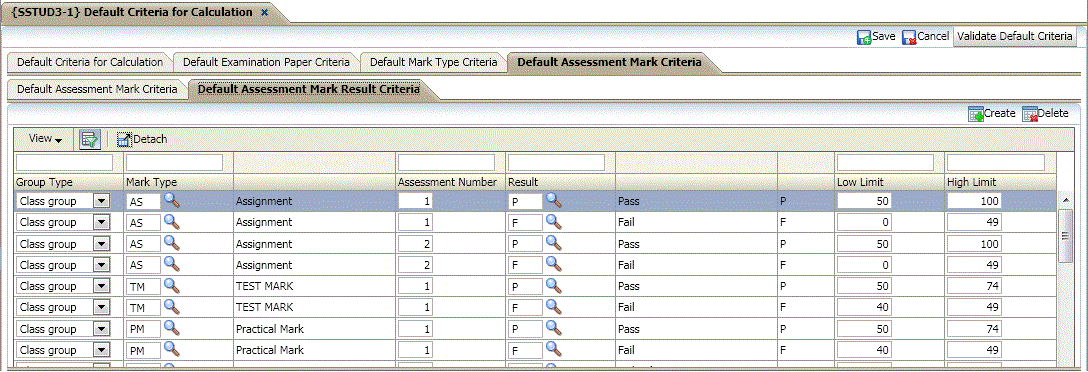Click the Detach table icon
Image resolution: width=1088 pixels, height=372 pixels.
tap(124, 140)
